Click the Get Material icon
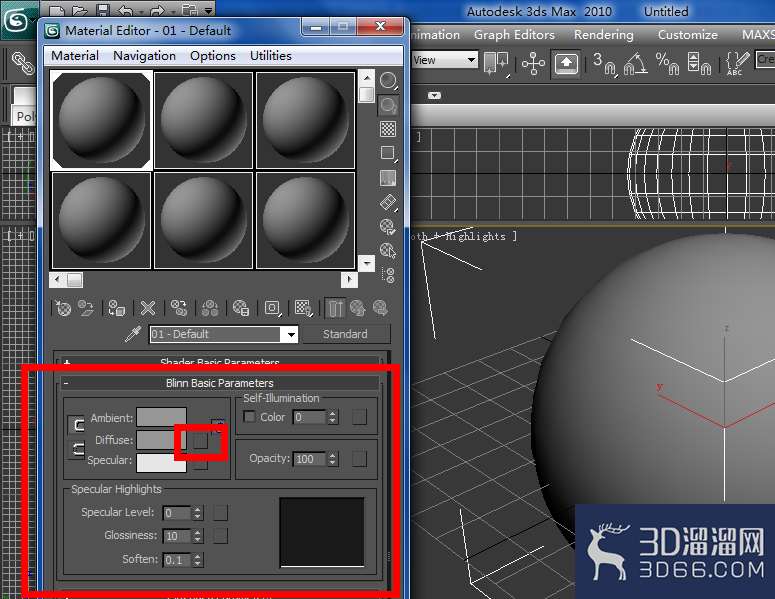The height and width of the screenshot is (599, 775). click(x=63, y=308)
